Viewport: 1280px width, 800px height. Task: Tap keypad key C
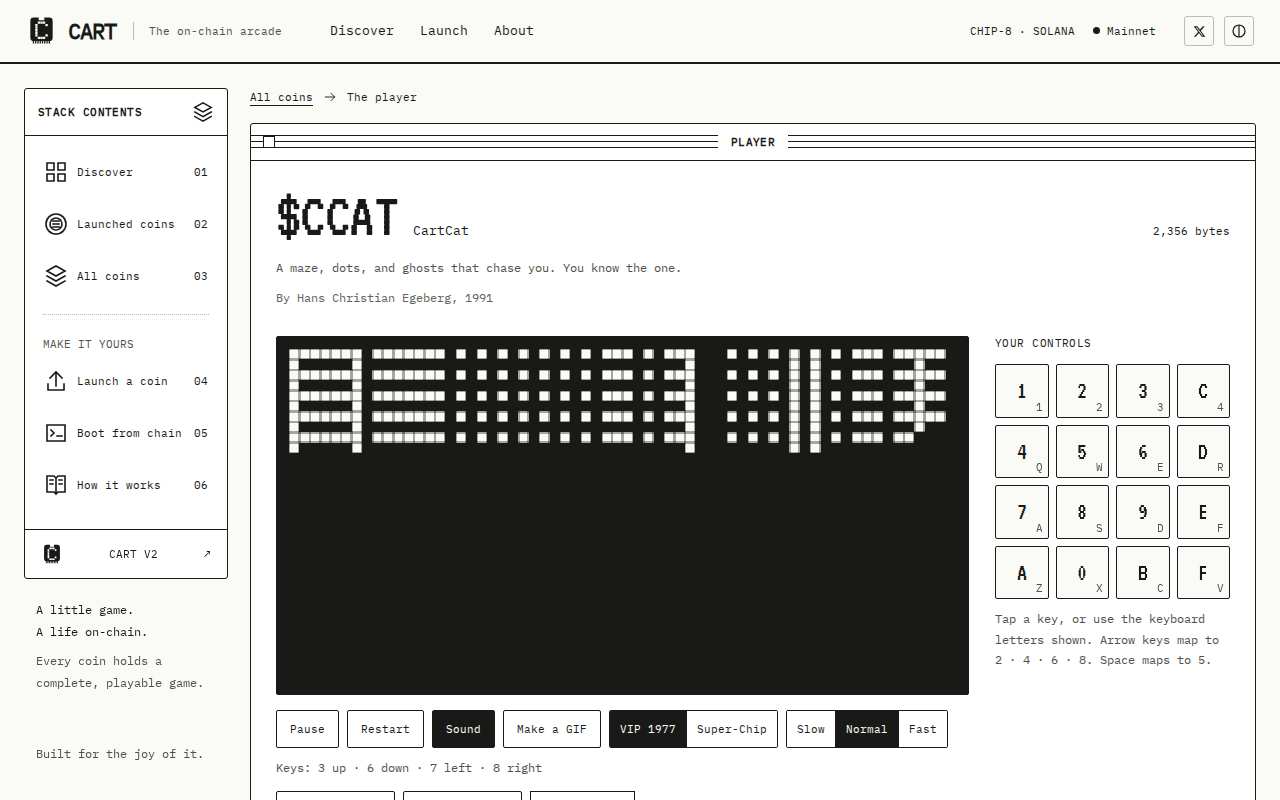coord(1203,391)
